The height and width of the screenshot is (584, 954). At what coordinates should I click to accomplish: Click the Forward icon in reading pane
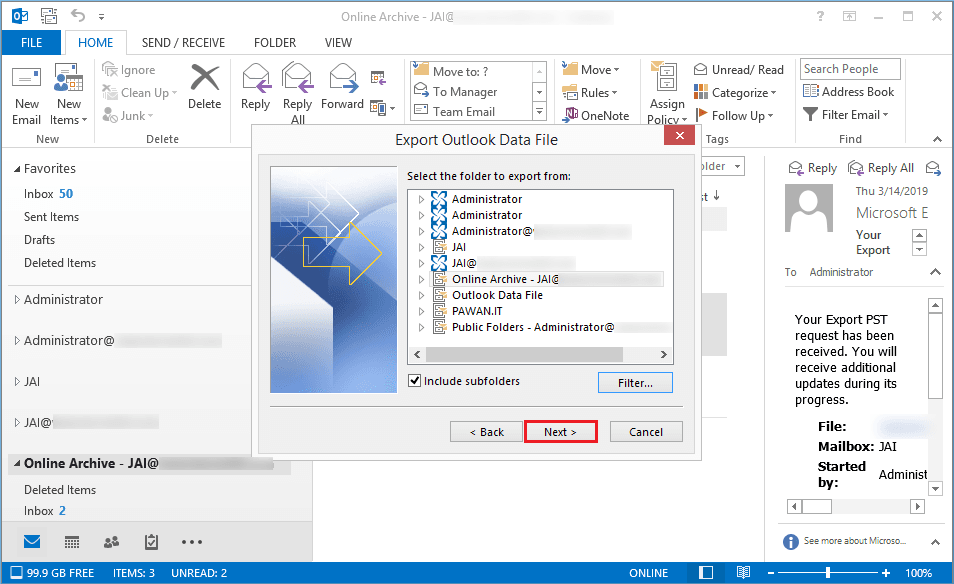[933, 167]
